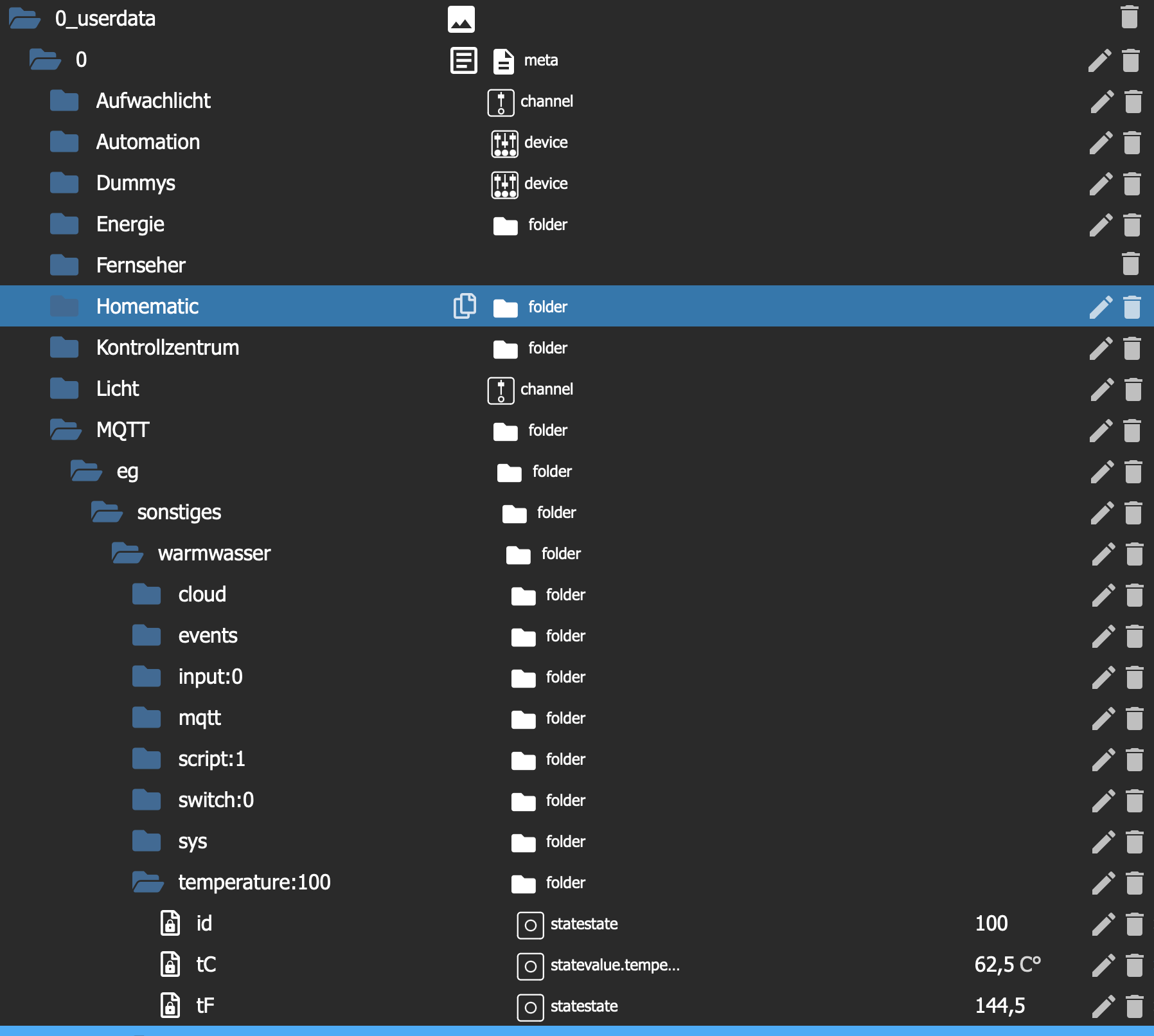Click the value 100 of id

[x=991, y=924]
